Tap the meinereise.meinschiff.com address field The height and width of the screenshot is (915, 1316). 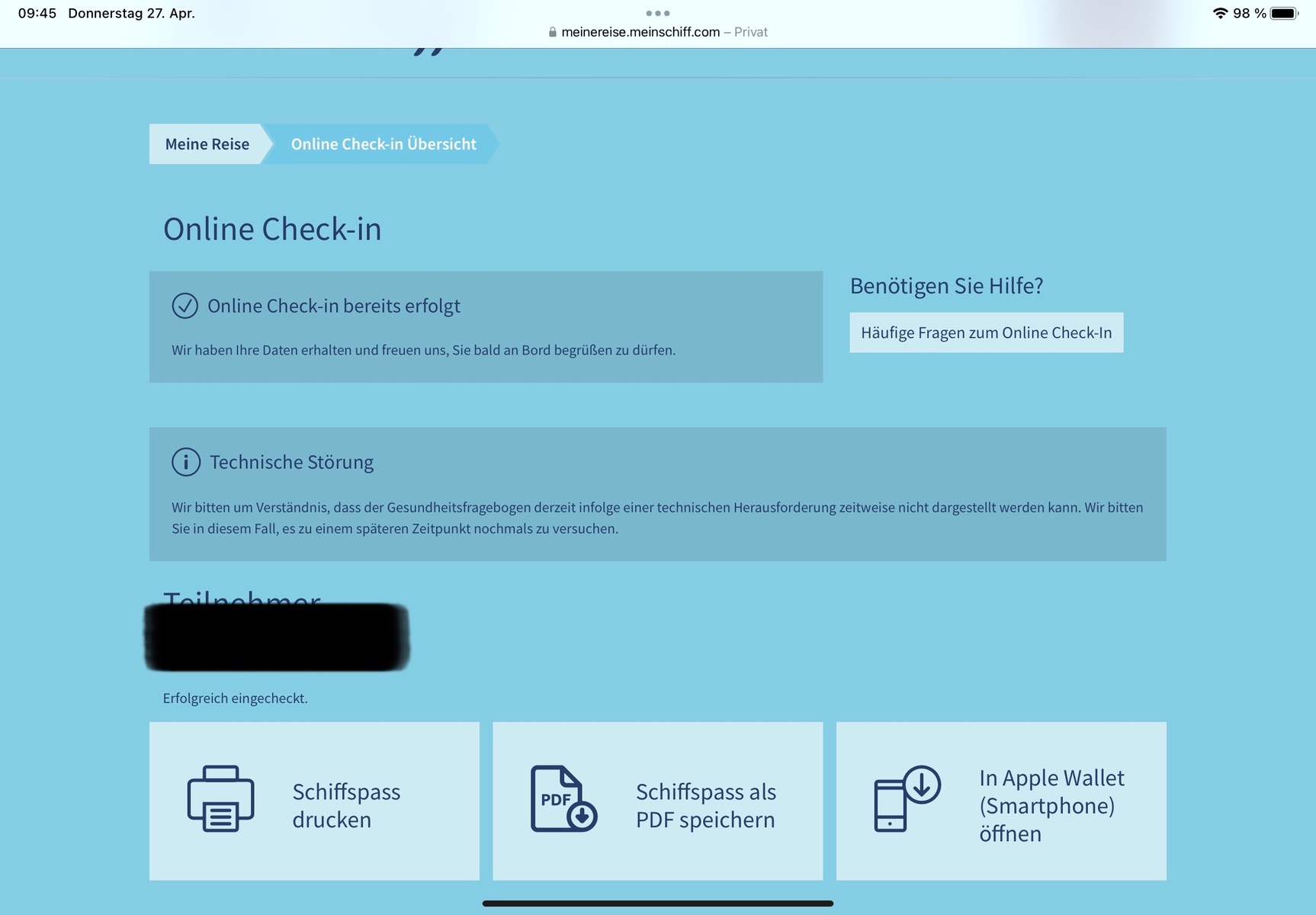[x=640, y=32]
